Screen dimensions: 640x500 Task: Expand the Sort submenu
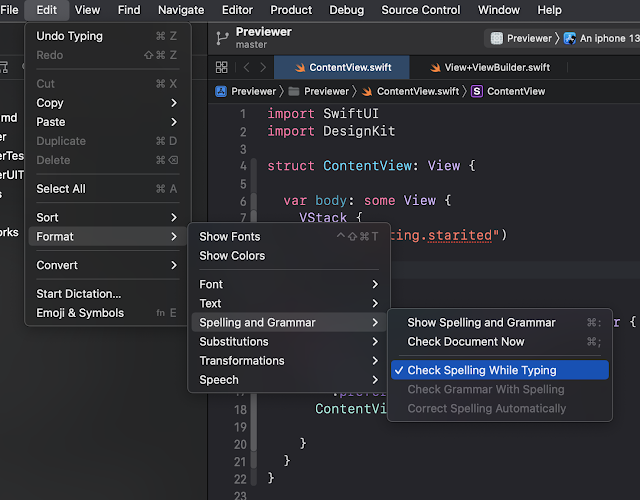click(x=107, y=218)
